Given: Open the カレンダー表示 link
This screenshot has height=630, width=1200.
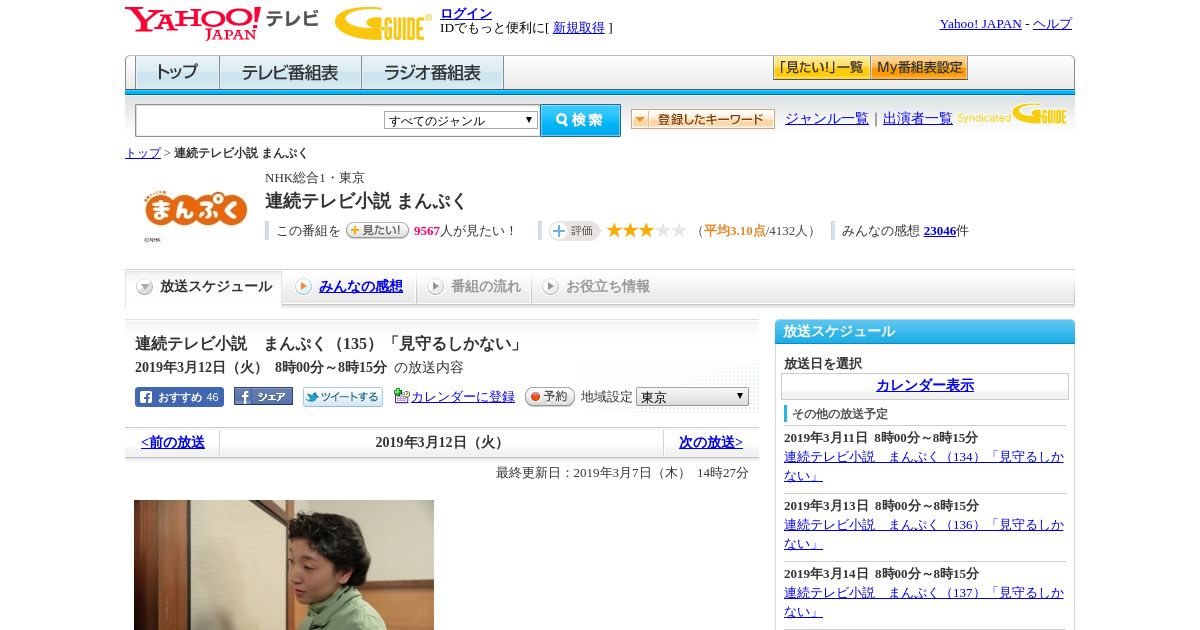Looking at the screenshot, I should coord(925,385).
